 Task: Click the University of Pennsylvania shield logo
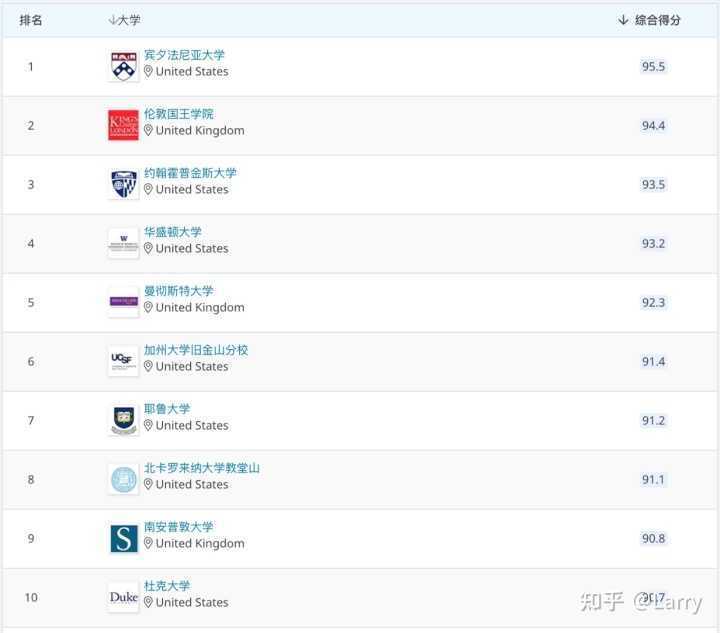(x=123, y=66)
